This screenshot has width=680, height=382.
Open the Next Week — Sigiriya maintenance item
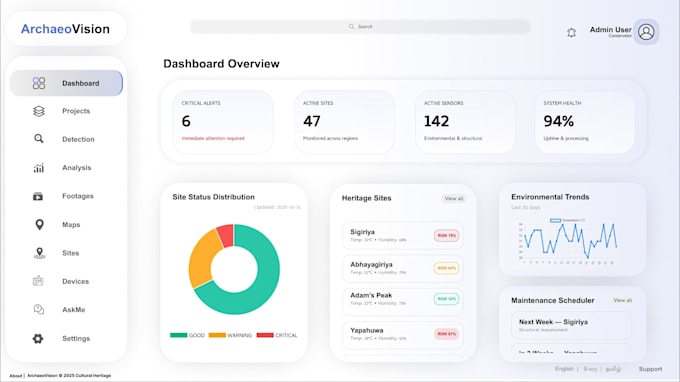[x=572, y=325]
